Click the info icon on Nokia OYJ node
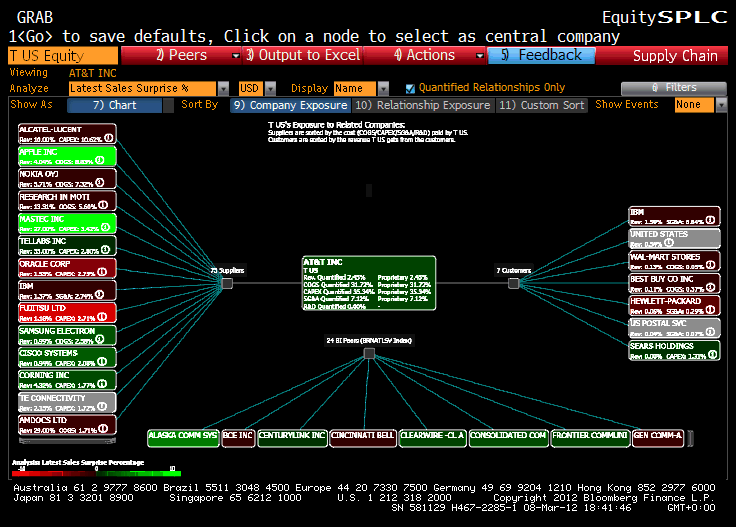Screen dimensions: 736x527 coord(100,183)
